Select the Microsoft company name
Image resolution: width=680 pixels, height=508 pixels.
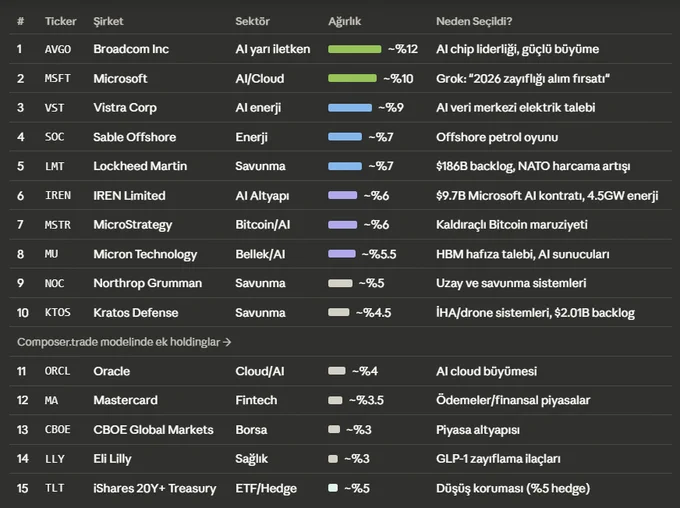[120, 79]
